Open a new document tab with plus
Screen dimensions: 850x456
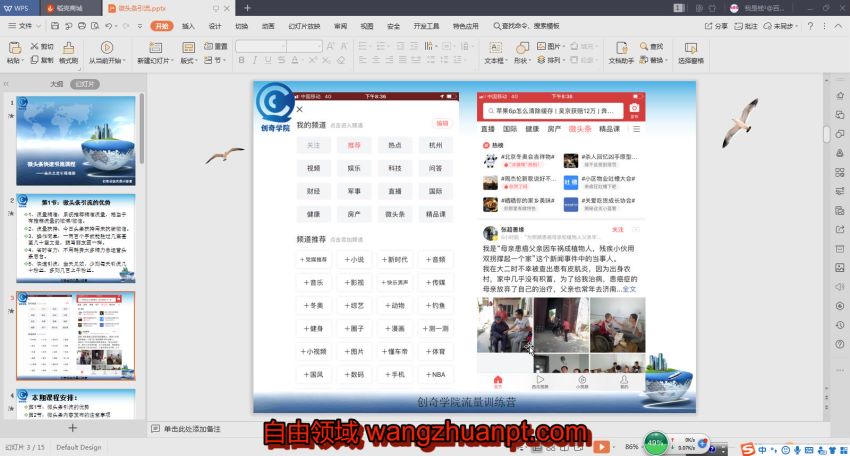(x=247, y=8)
